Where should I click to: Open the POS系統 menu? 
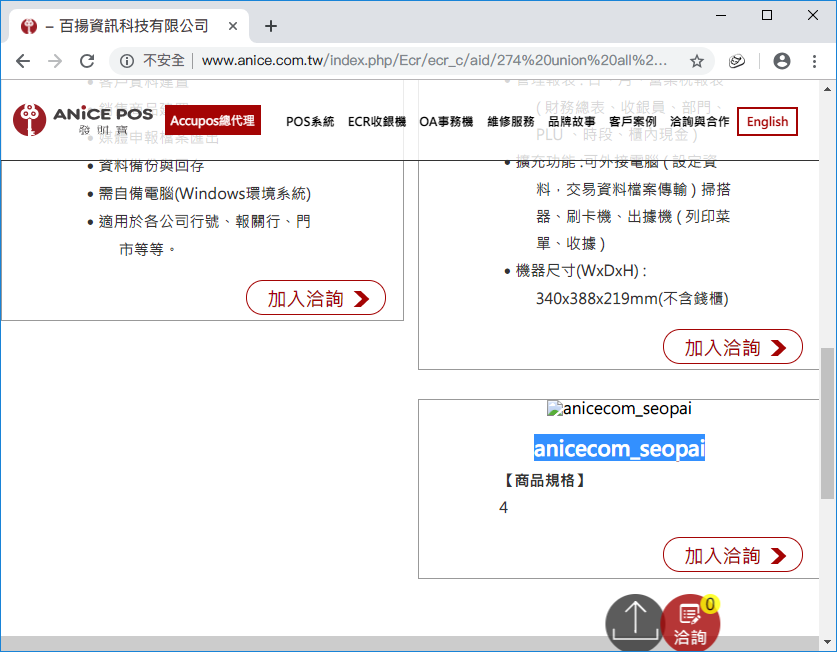[310, 121]
